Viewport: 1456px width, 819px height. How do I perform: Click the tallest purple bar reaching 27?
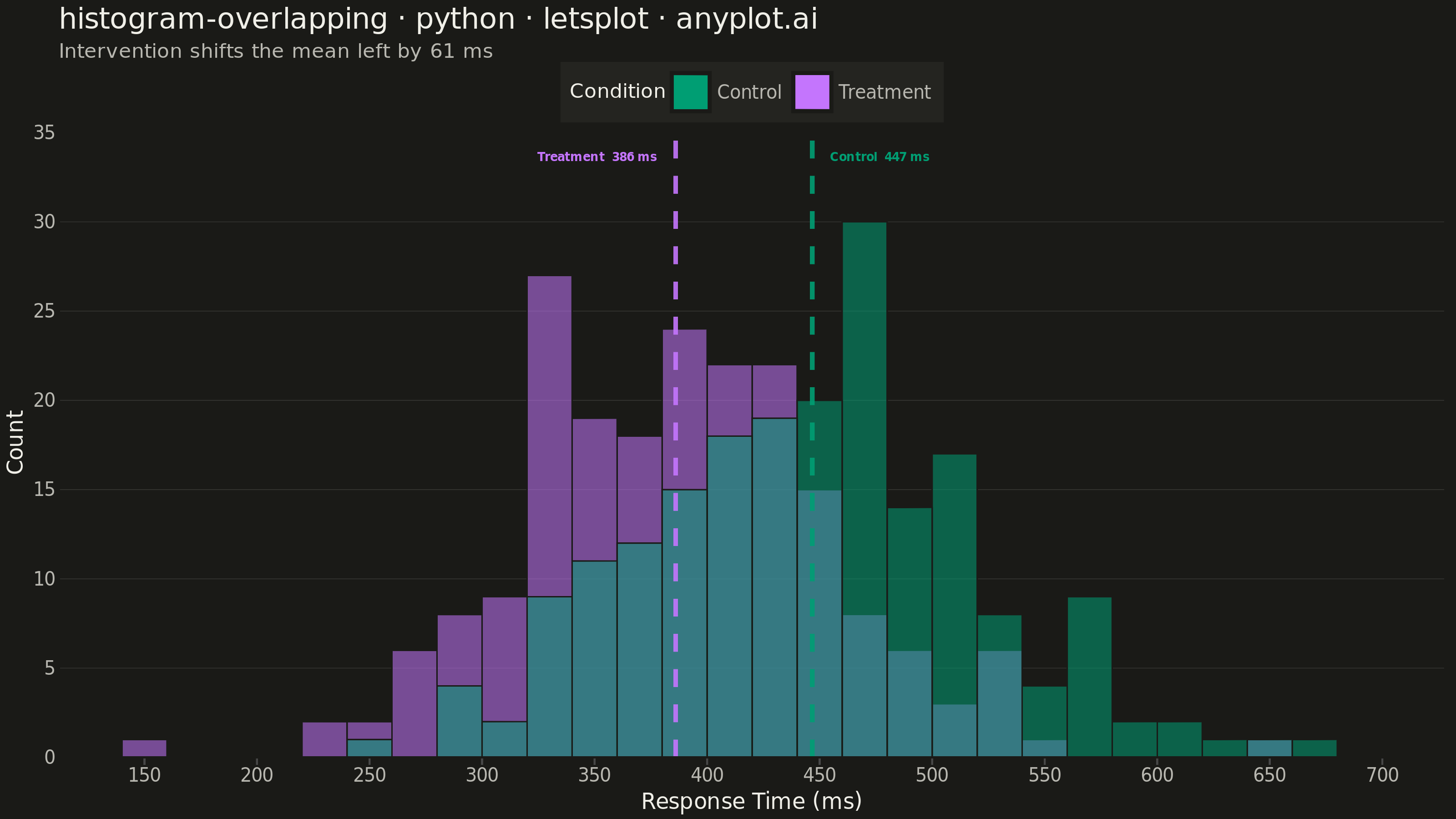tap(549, 436)
